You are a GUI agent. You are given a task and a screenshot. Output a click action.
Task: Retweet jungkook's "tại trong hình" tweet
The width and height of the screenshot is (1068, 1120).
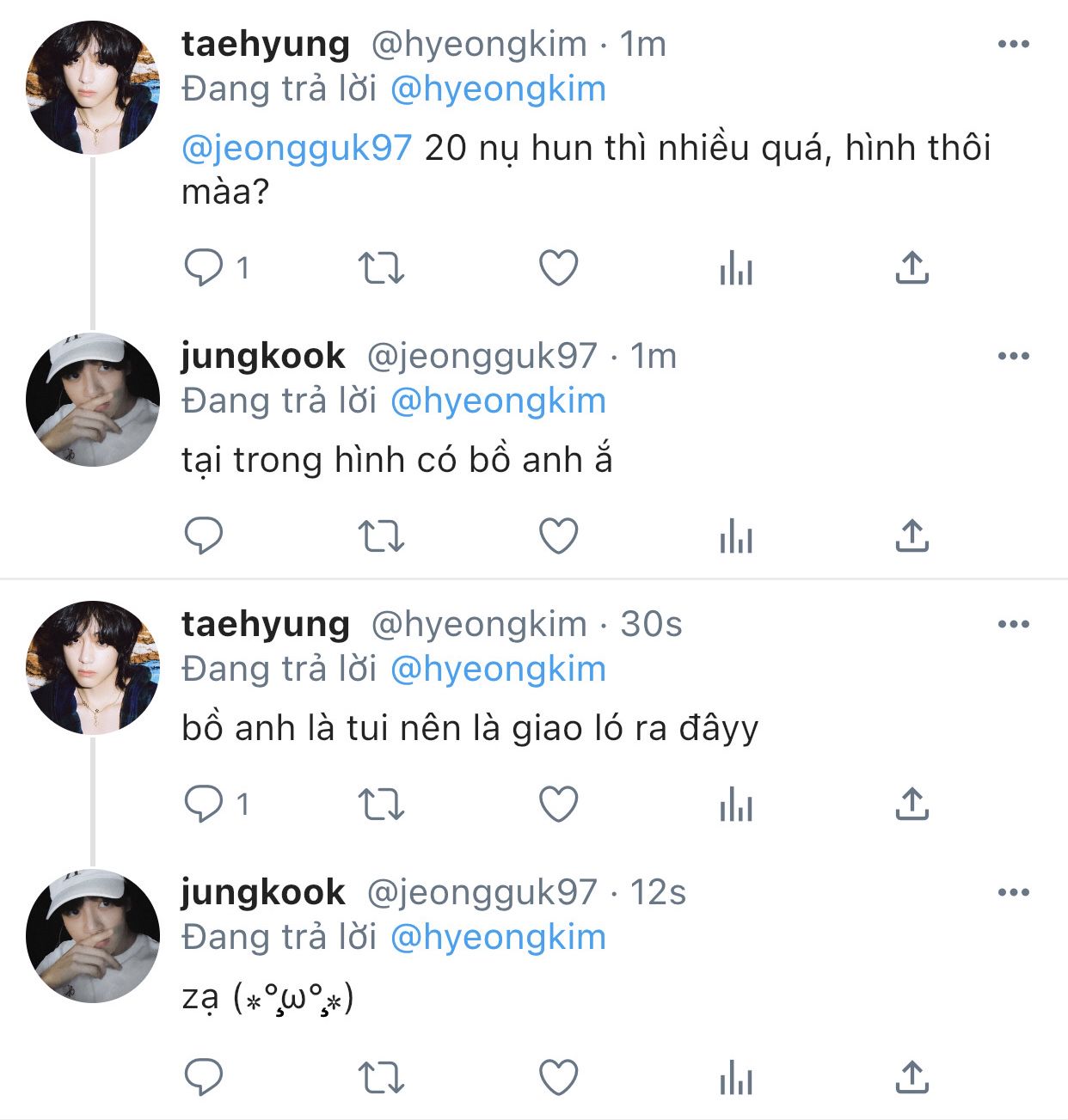click(x=381, y=536)
